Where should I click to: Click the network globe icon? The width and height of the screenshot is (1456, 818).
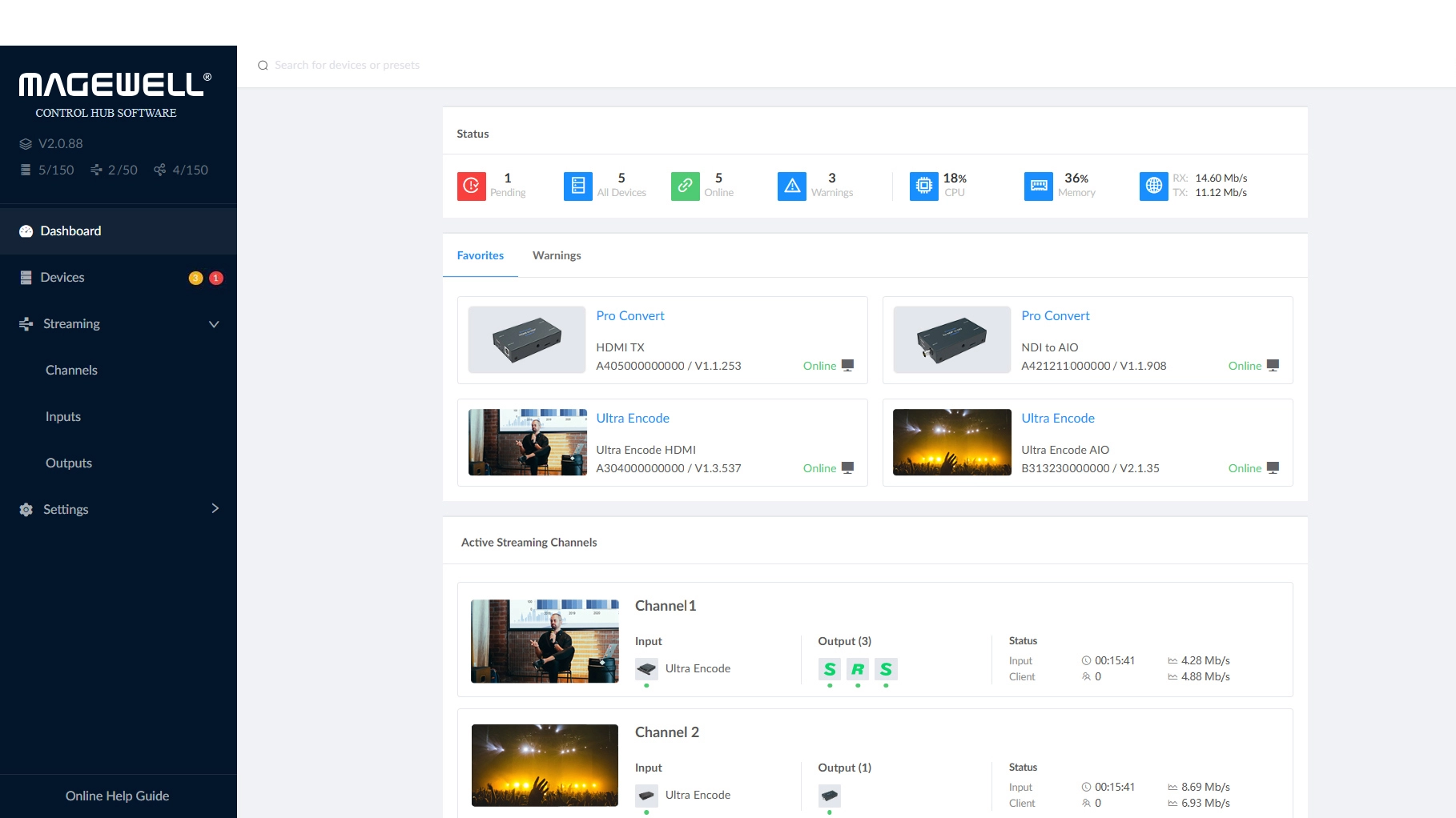point(1153,186)
